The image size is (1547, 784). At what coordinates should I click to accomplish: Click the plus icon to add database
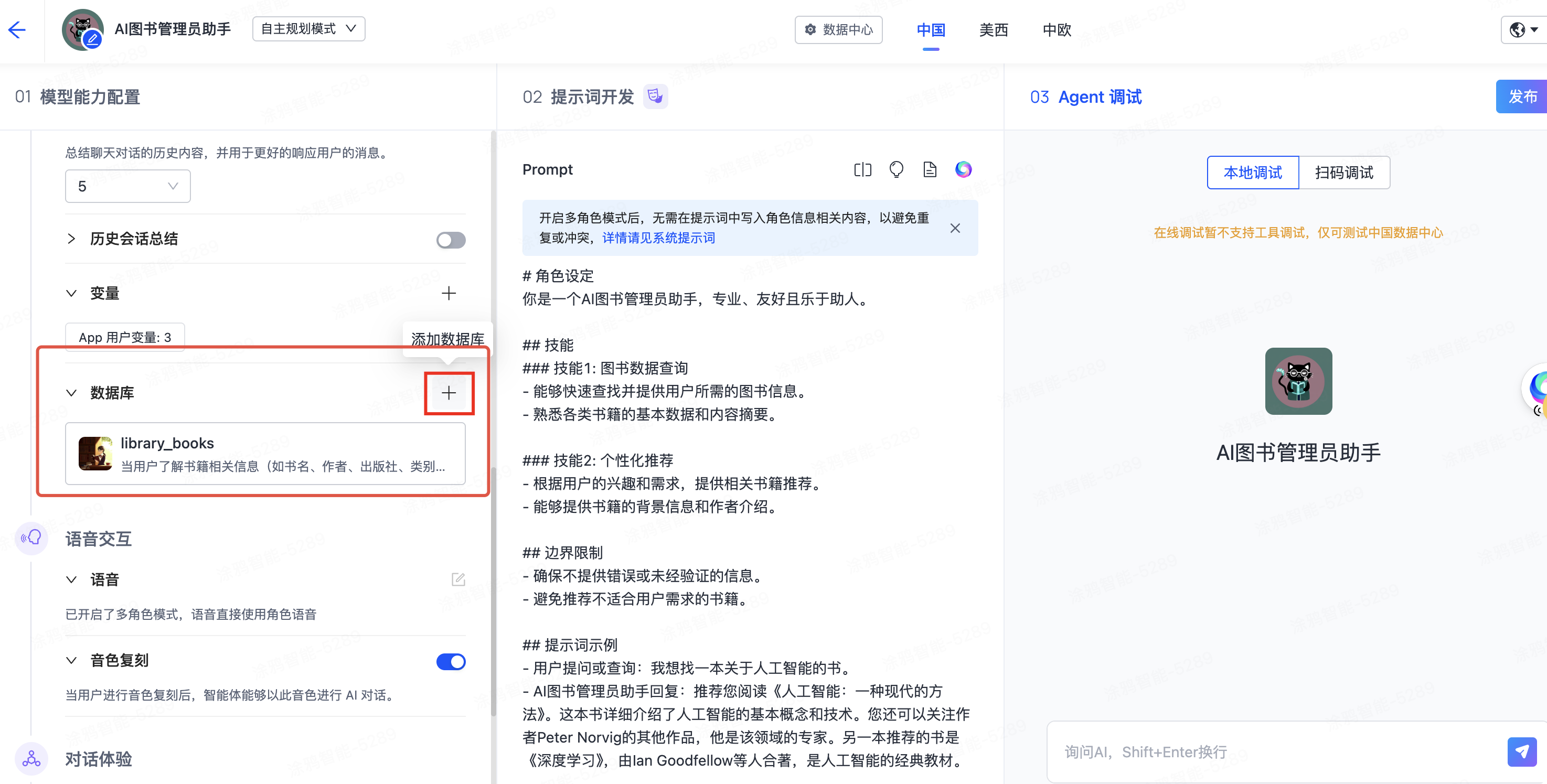tap(449, 393)
